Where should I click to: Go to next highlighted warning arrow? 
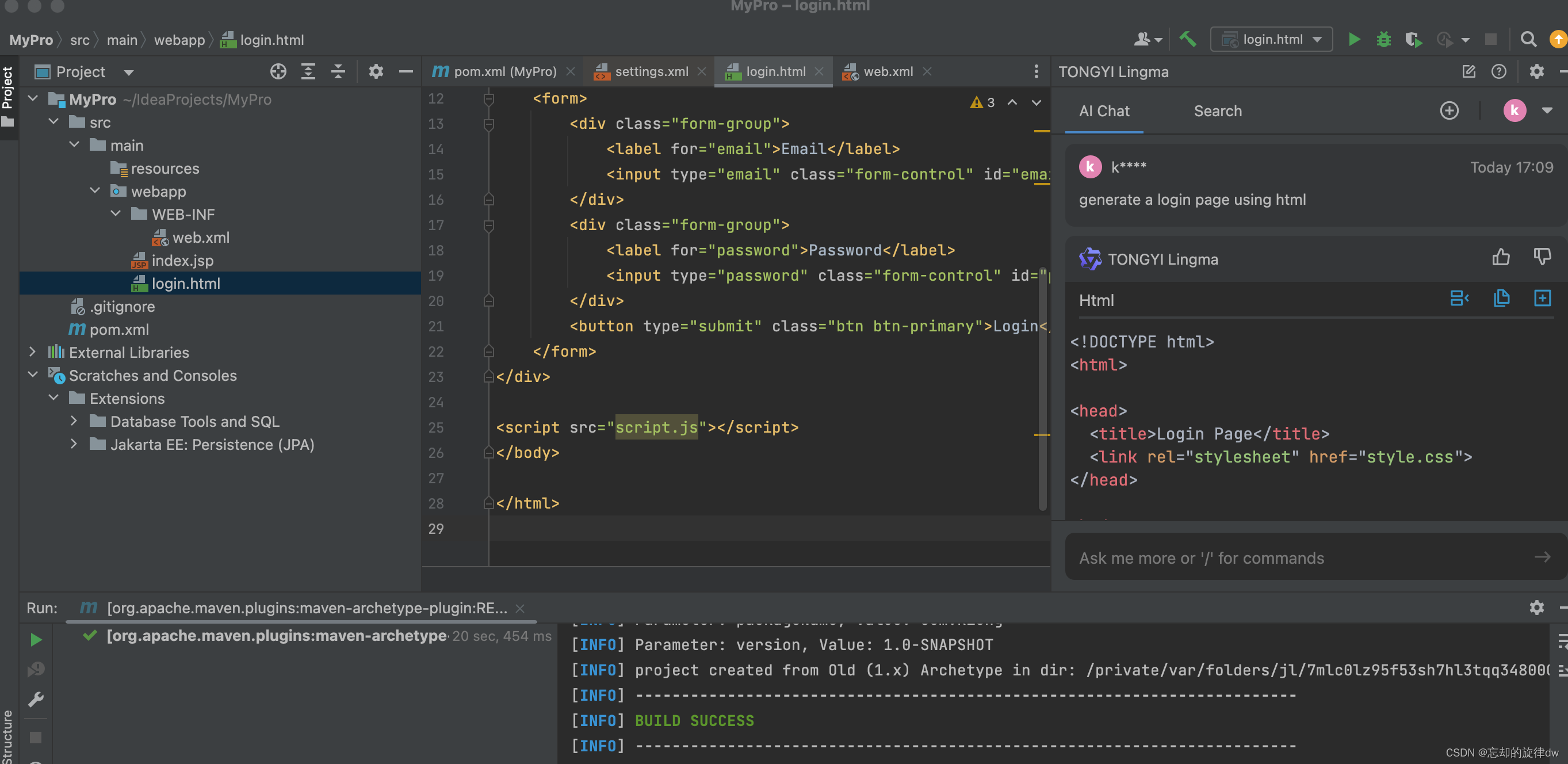click(x=1036, y=102)
